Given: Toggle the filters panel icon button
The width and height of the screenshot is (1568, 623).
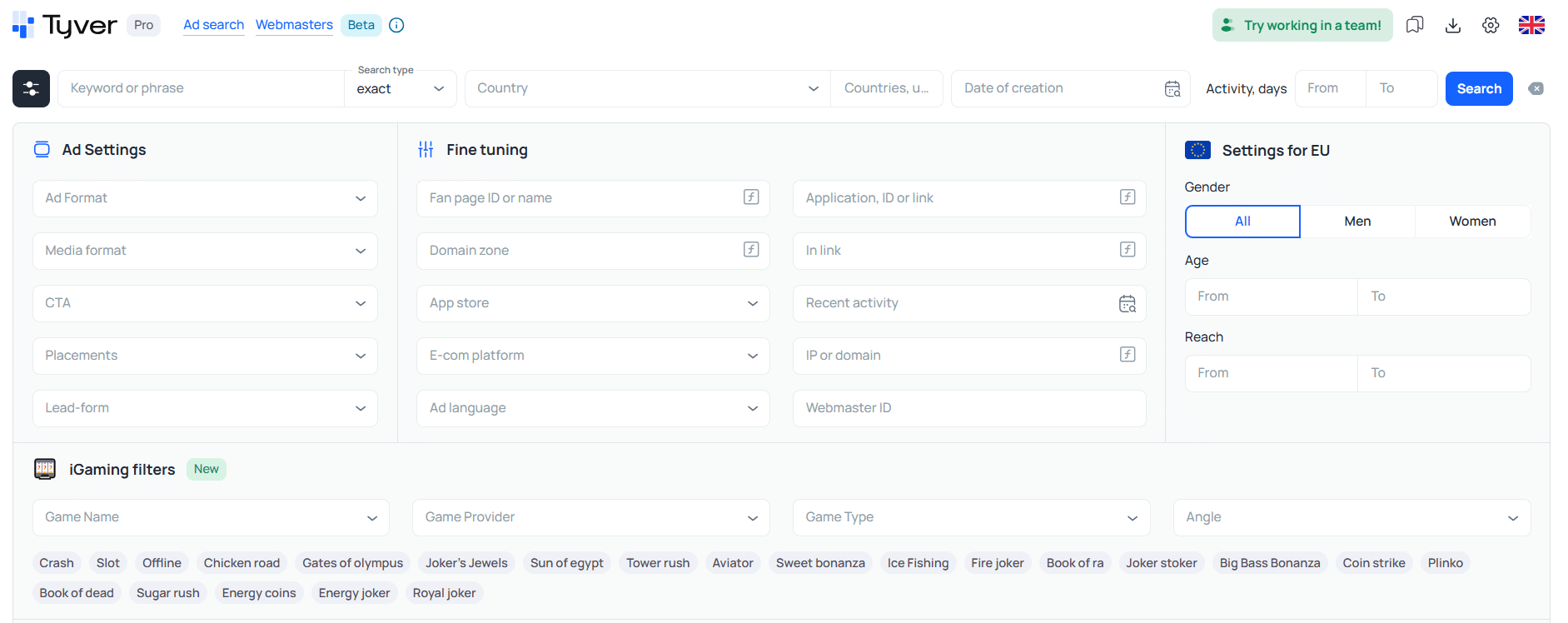Looking at the screenshot, I should click(x=31, y=88).
